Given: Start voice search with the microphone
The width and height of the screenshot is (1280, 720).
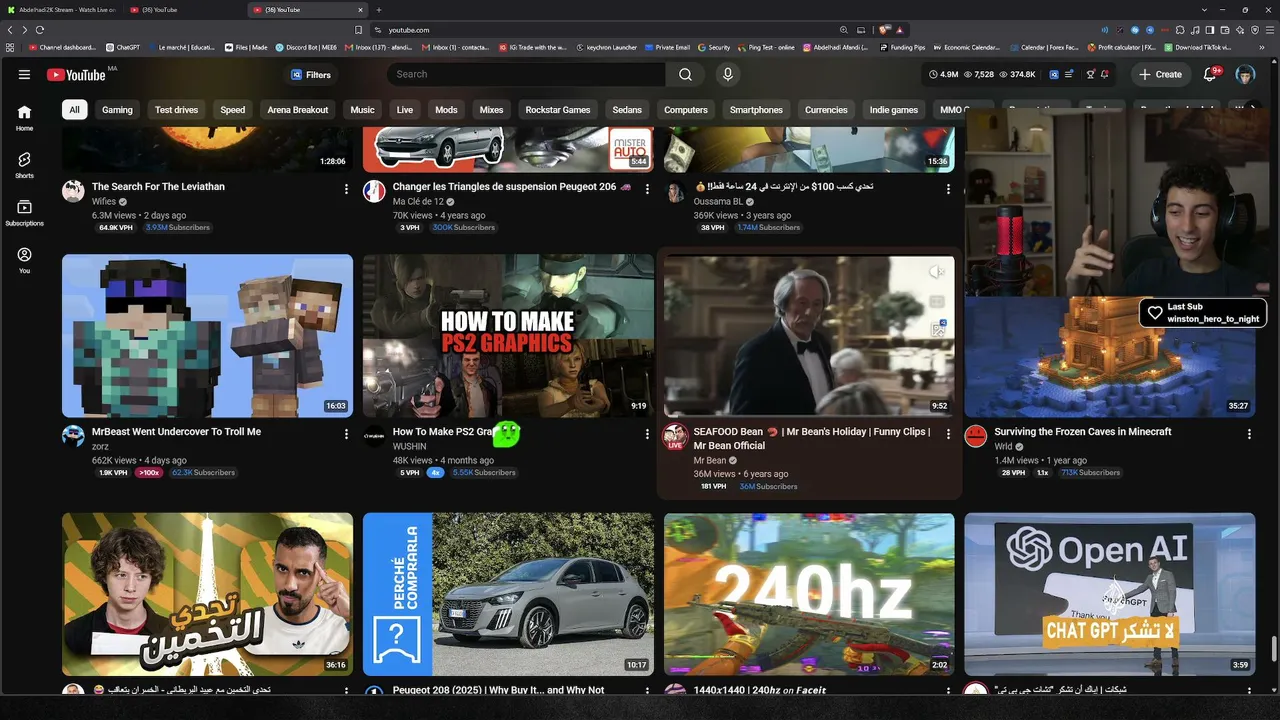Looking at the screenshot, I should pos(728,74).
